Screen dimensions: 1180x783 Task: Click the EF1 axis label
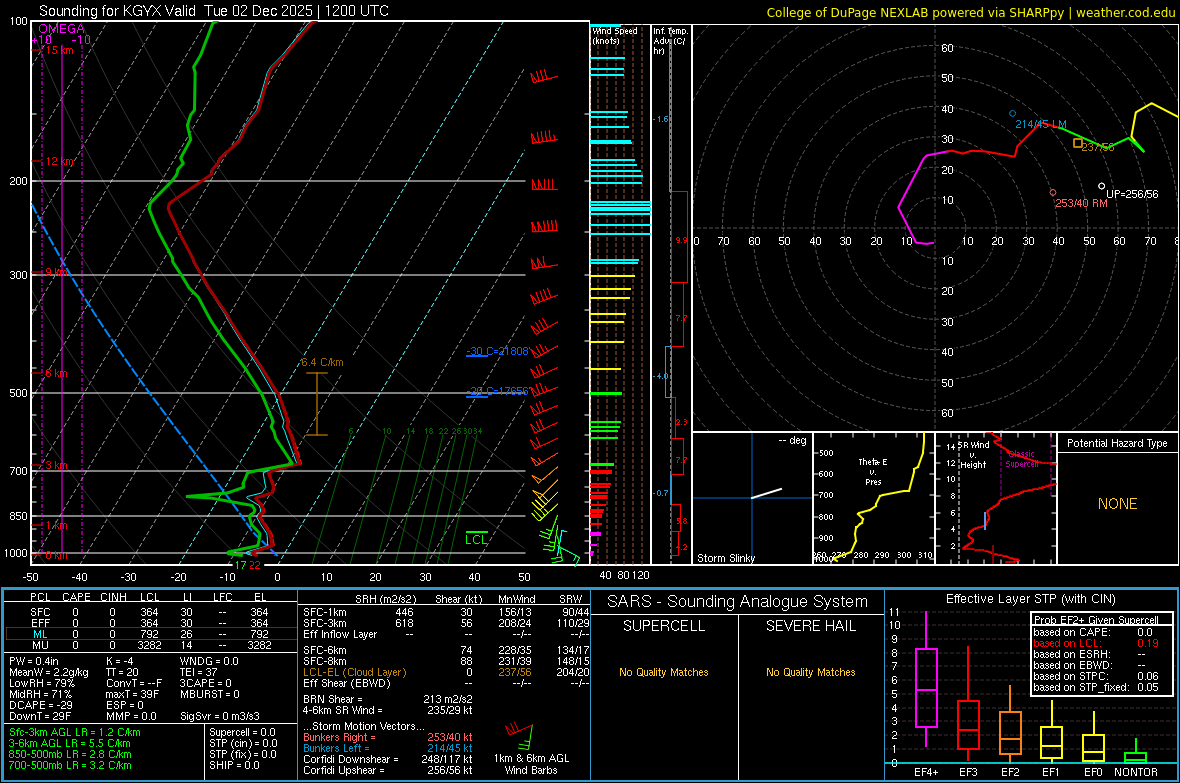coord(1051,772)
